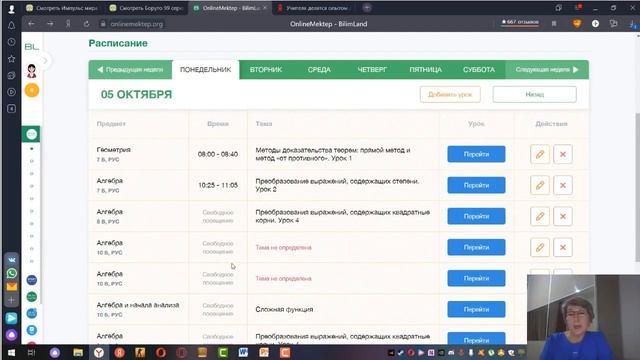Open PowerPoint icon in taskbar

264,352
